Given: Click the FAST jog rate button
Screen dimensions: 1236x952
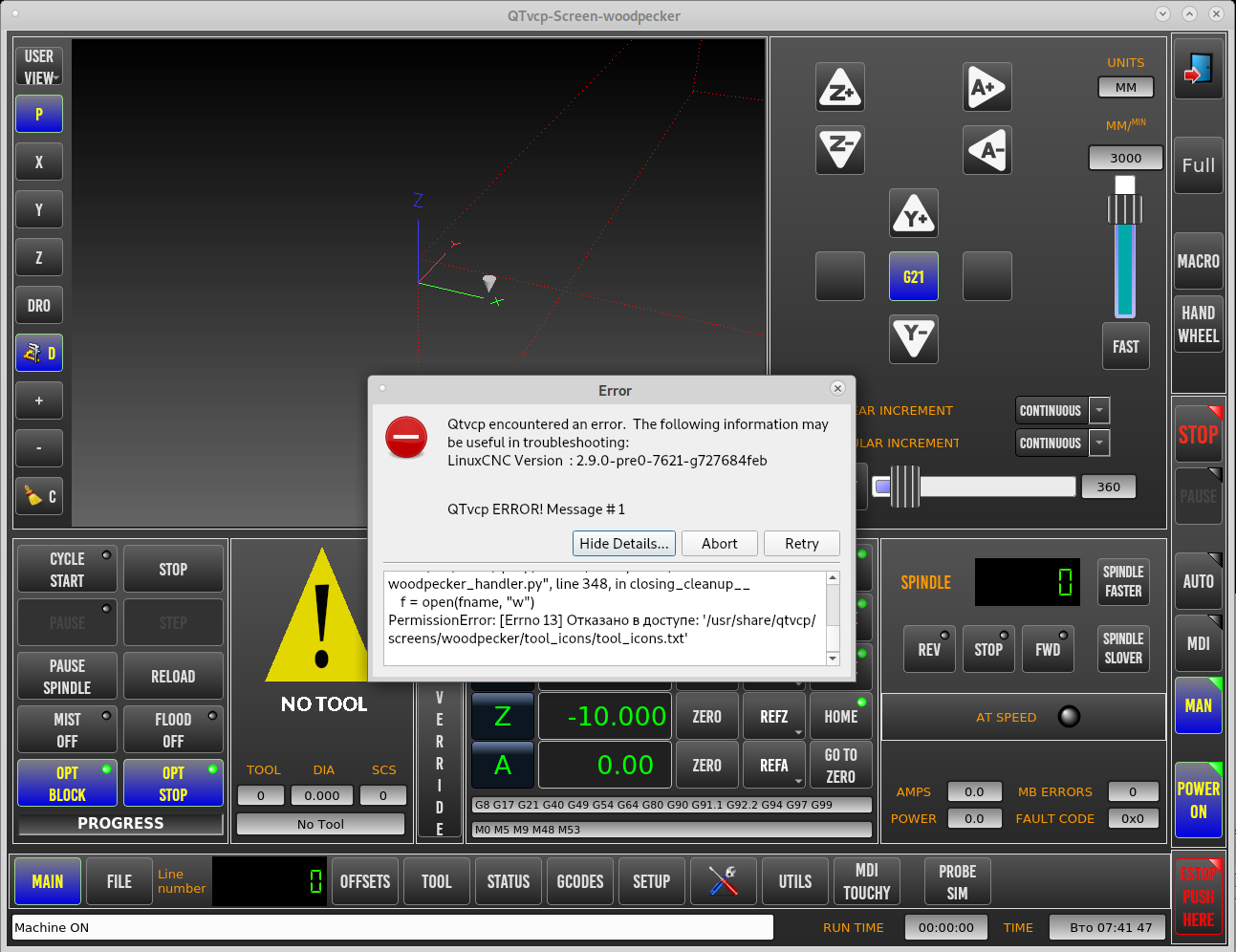Looking at the screenshot, I should (1125, 347).
